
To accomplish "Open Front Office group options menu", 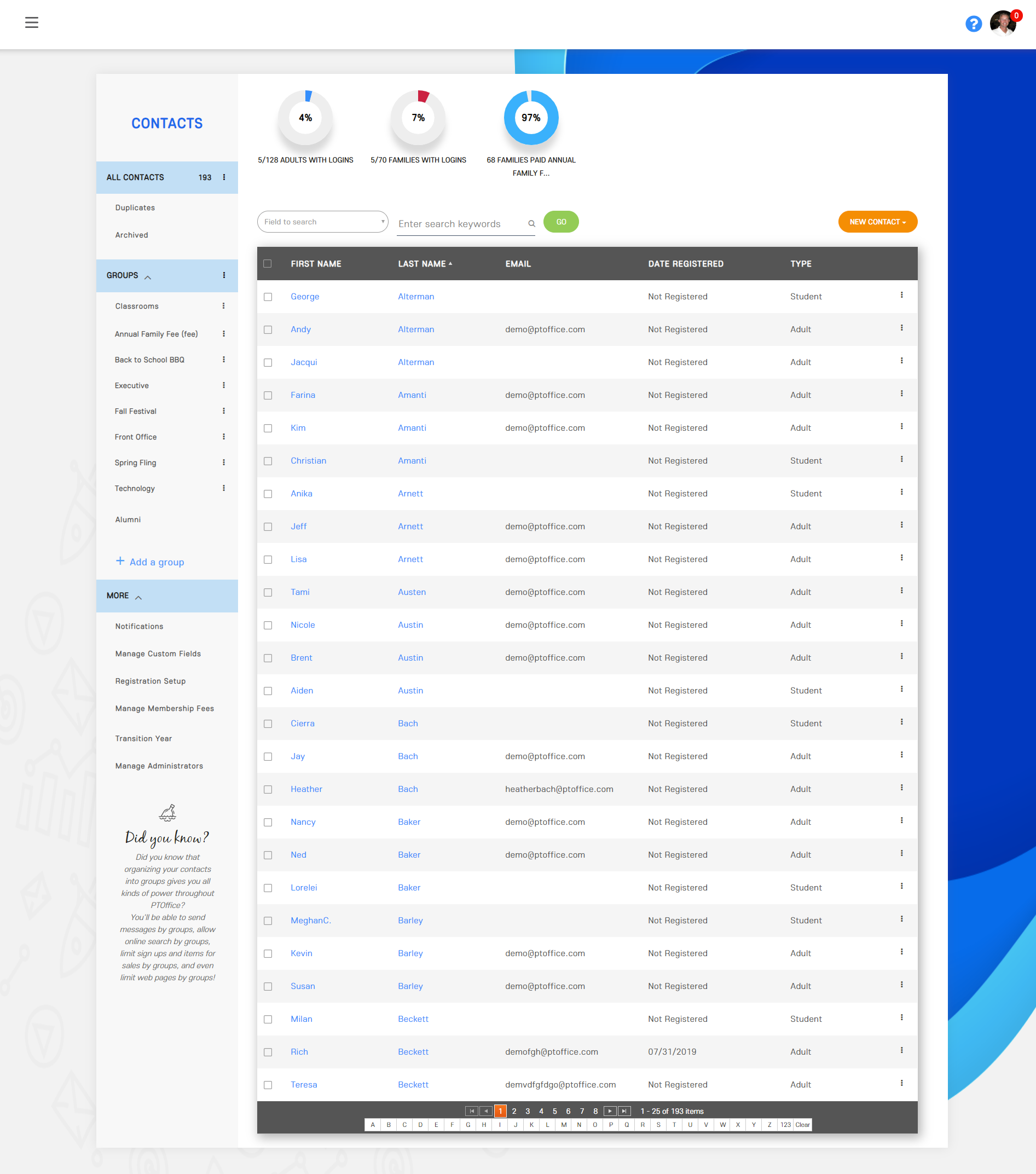I will coord(224,437).
